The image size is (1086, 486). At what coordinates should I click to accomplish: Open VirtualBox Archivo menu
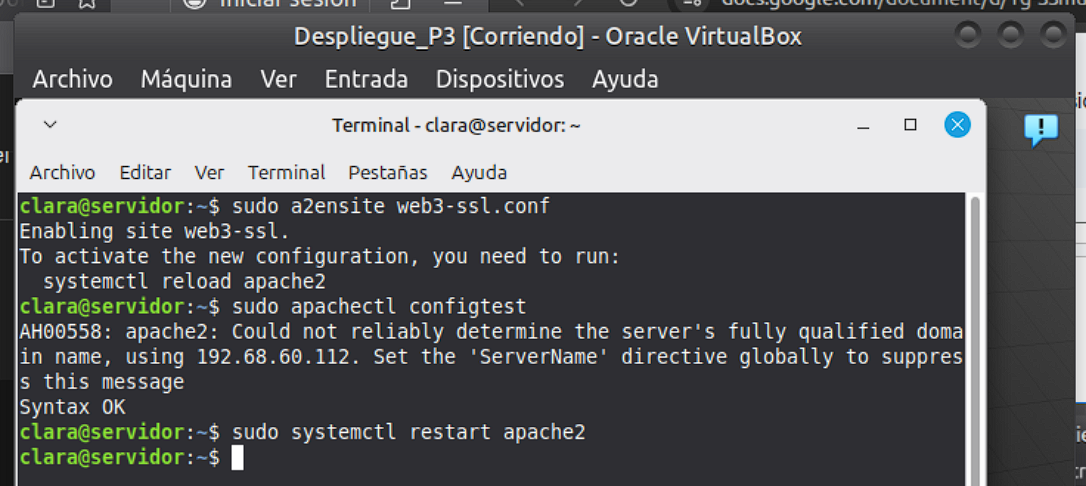[x=72, y=79]
